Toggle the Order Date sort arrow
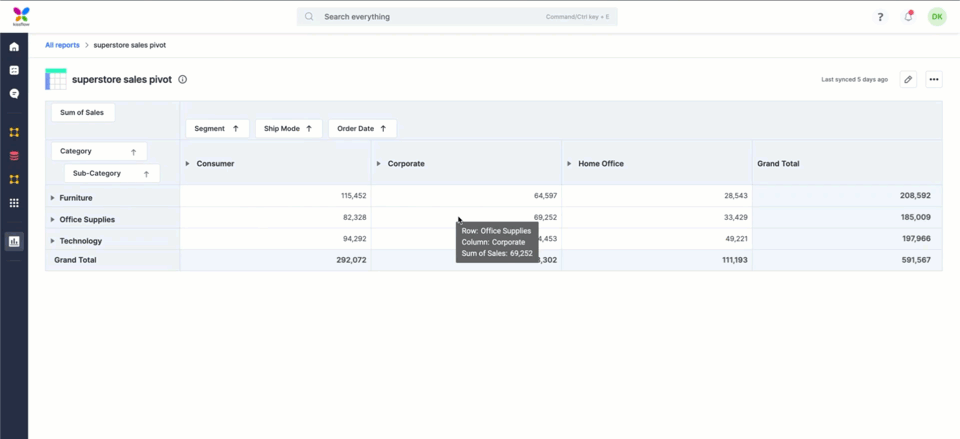This screenshot has height=439, width=960. coord(383,129)
